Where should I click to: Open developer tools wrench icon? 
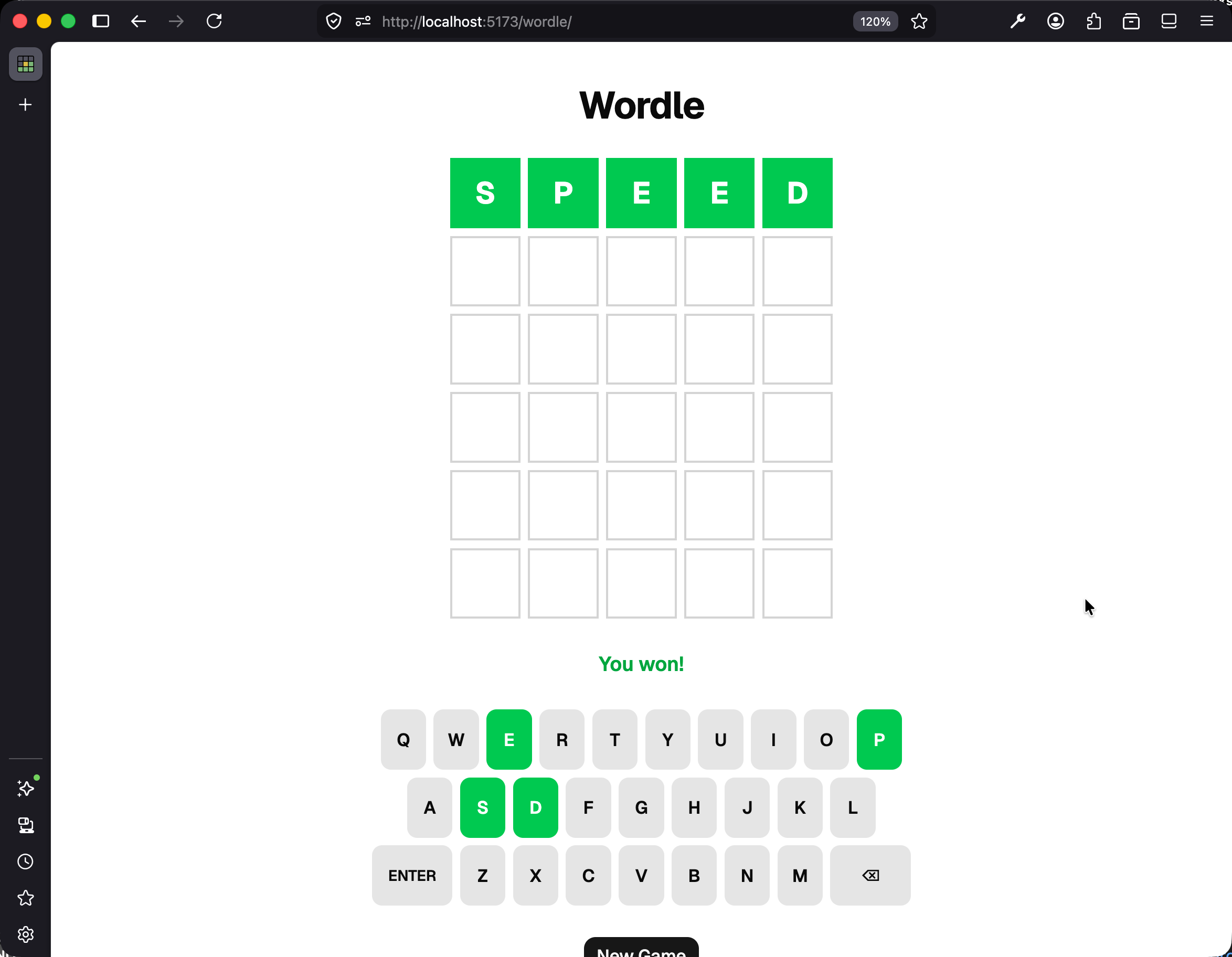tap(1017, 22)
